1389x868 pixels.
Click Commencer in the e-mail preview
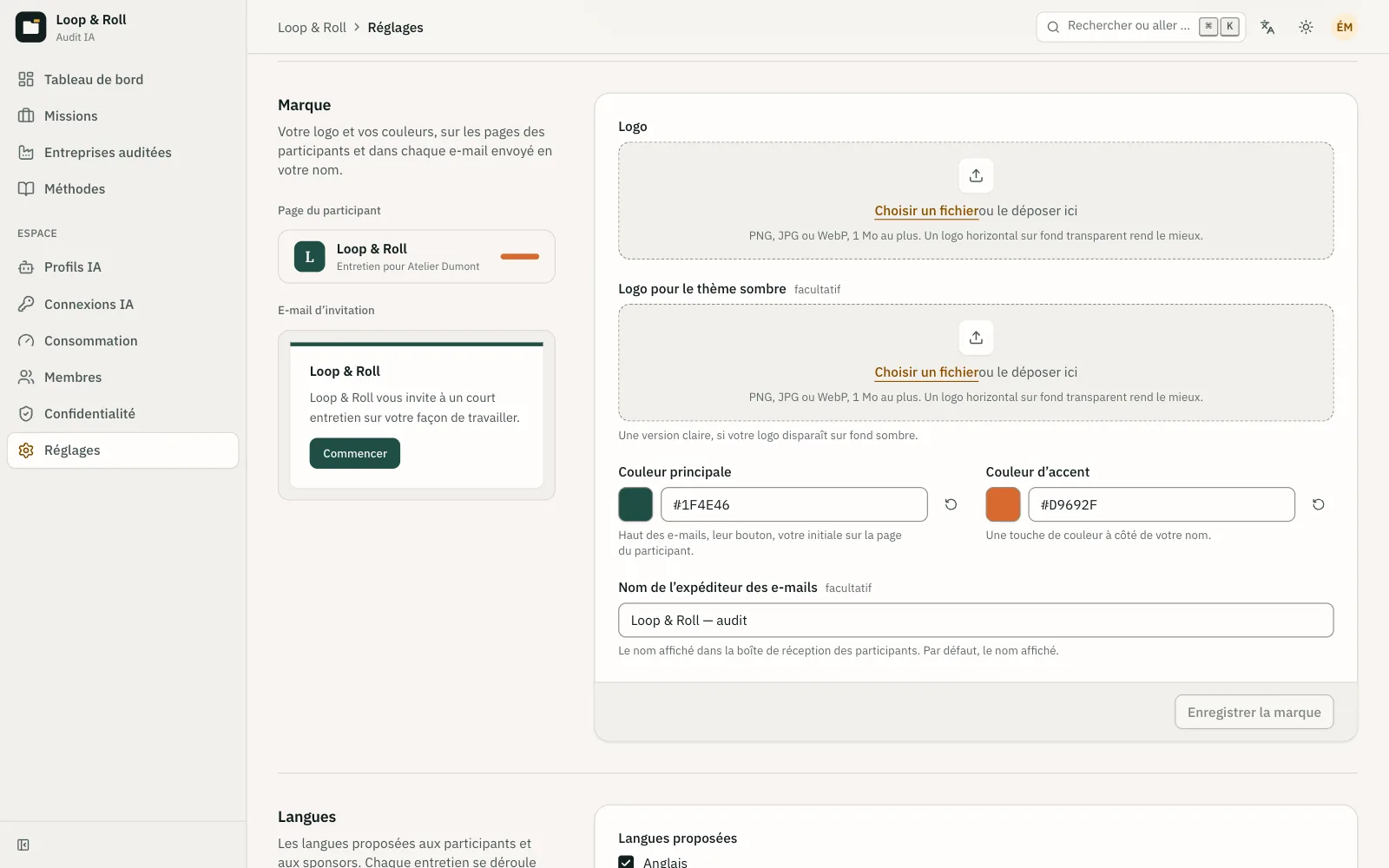tap(355, 453)
